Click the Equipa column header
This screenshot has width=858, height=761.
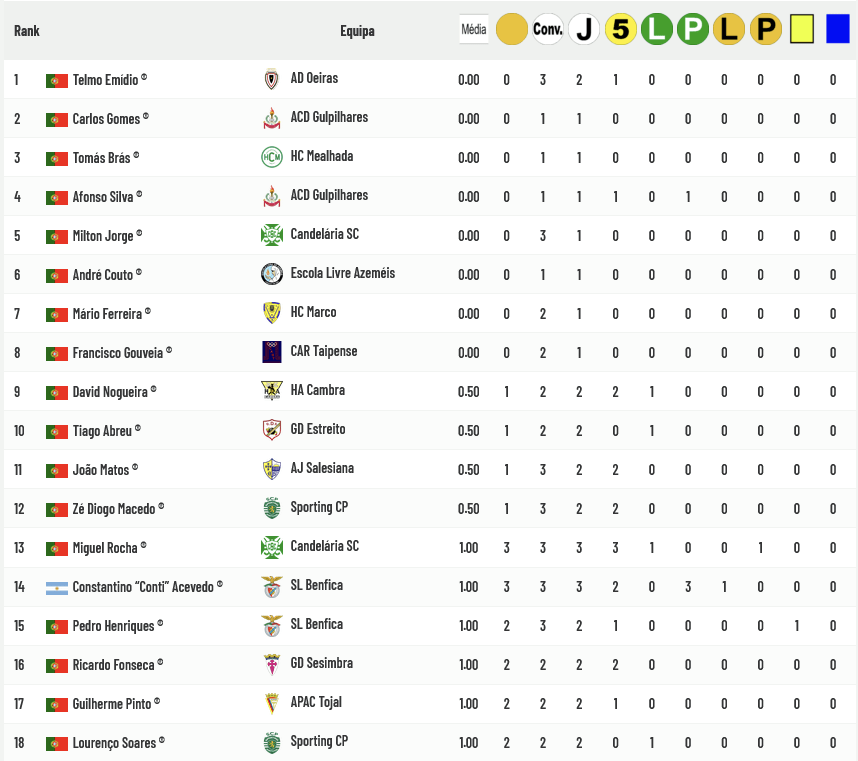(357, 31)
